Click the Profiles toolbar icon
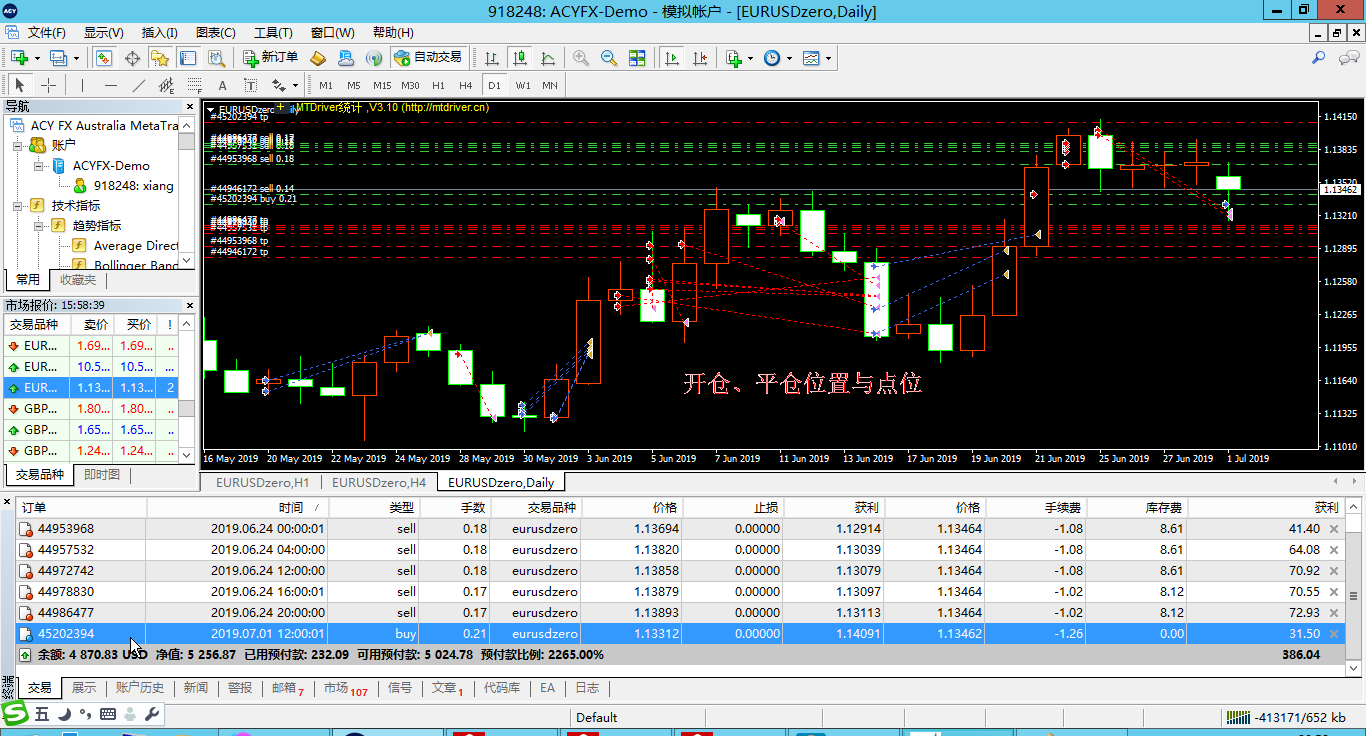Image resolution: width=1366 pixels, height=736 pixels. tap(58, 58)
